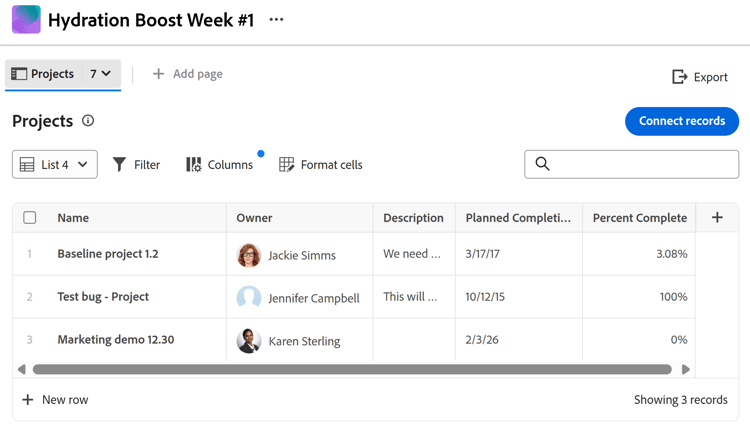Click the scroll right arrow

(686, 369)
